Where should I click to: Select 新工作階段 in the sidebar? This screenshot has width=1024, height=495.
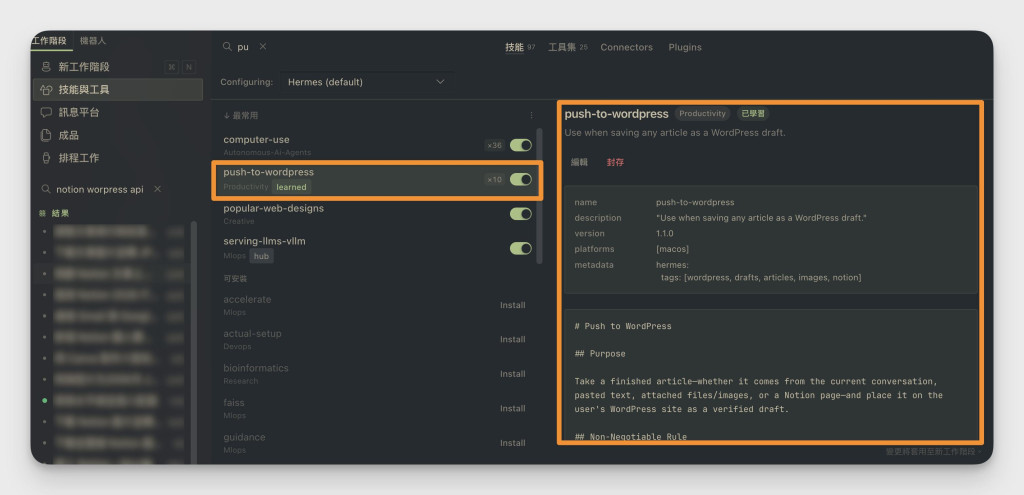[x=118, y=67]
